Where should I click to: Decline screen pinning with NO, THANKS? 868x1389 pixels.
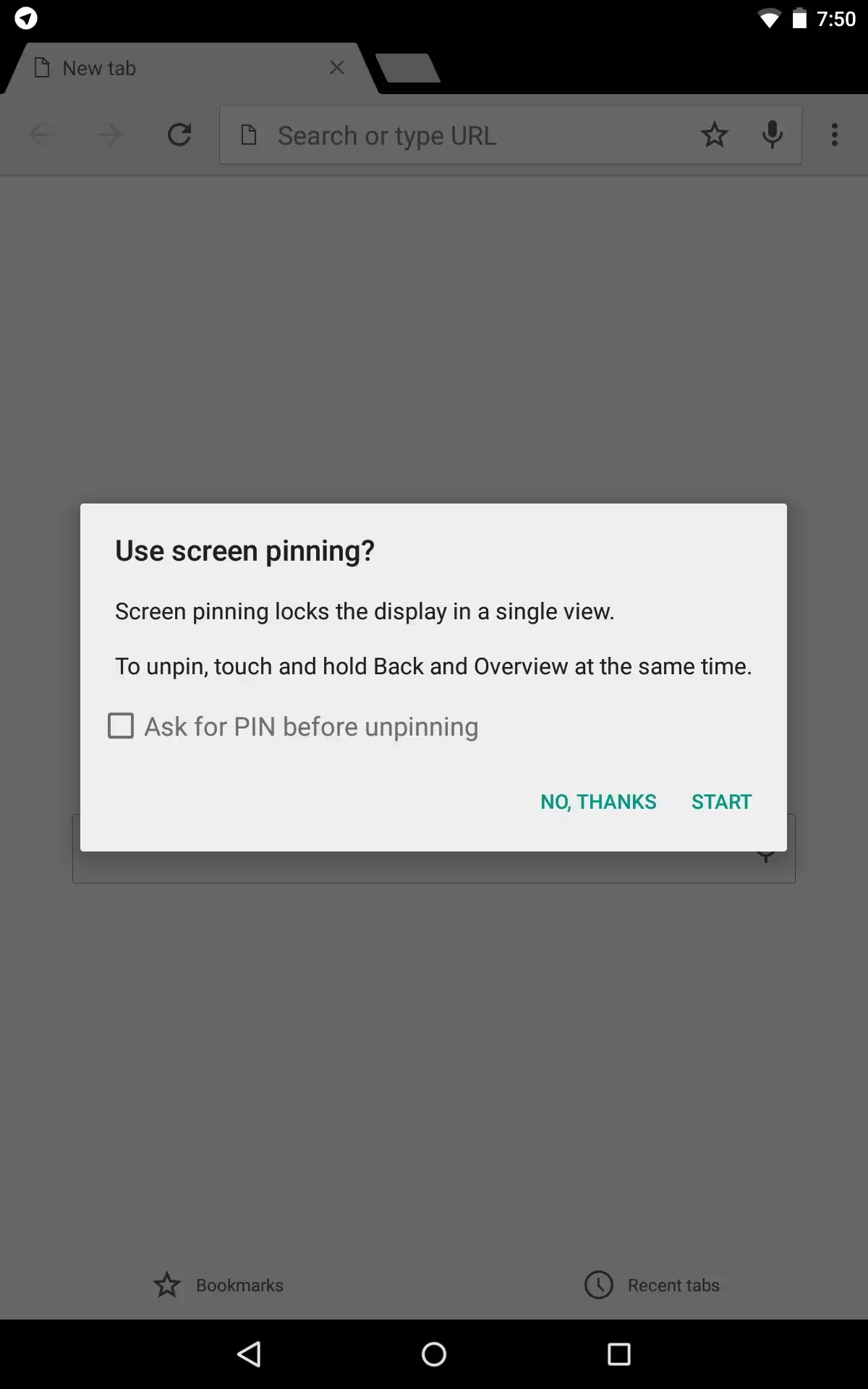598,802
